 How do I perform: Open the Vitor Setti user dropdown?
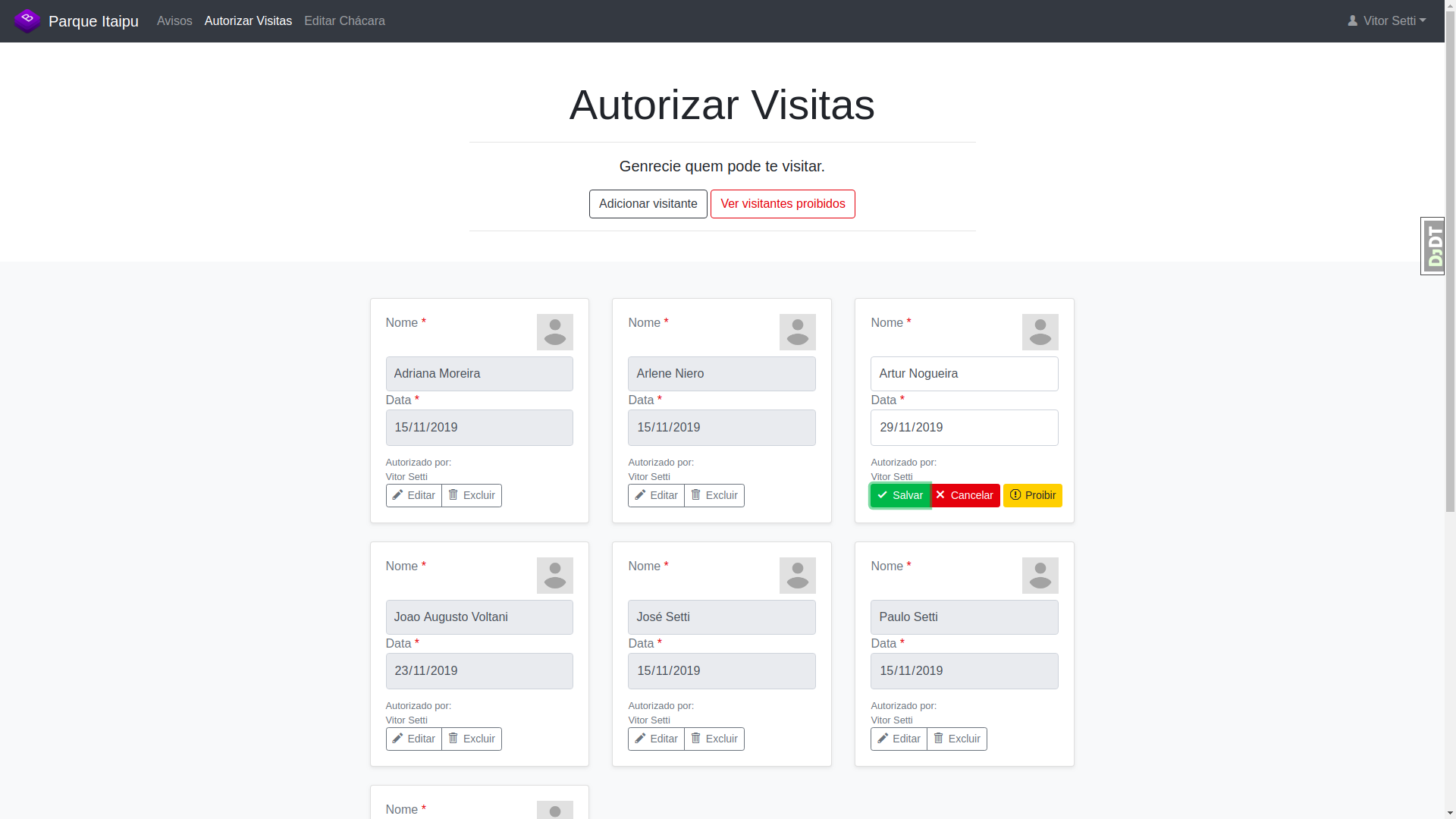tap(1387, 20)
